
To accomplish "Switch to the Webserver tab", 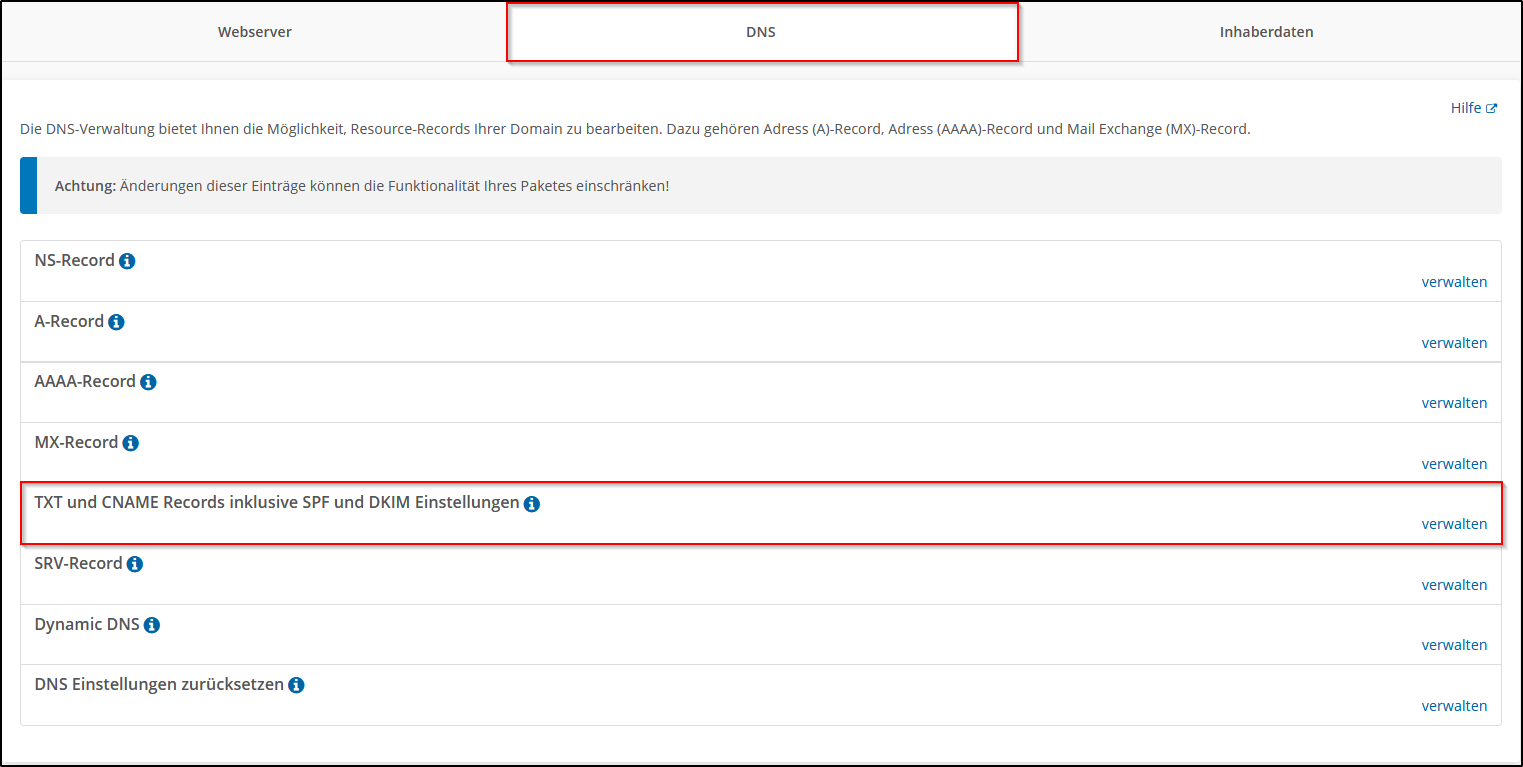I will pyautogui.click(x=255, y=32).
